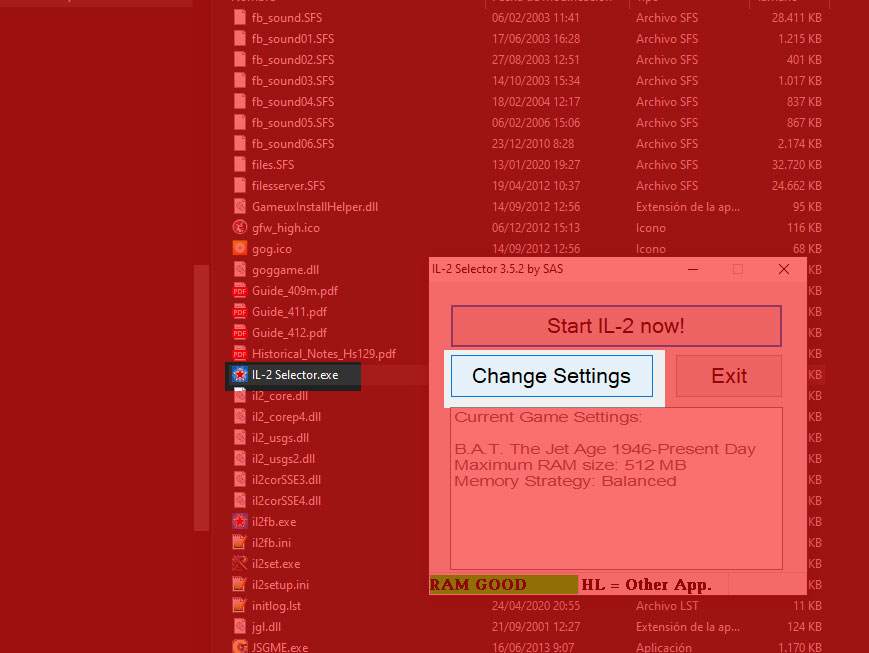
Task: Click the files.SFS file icon
Action: (239, 164)
